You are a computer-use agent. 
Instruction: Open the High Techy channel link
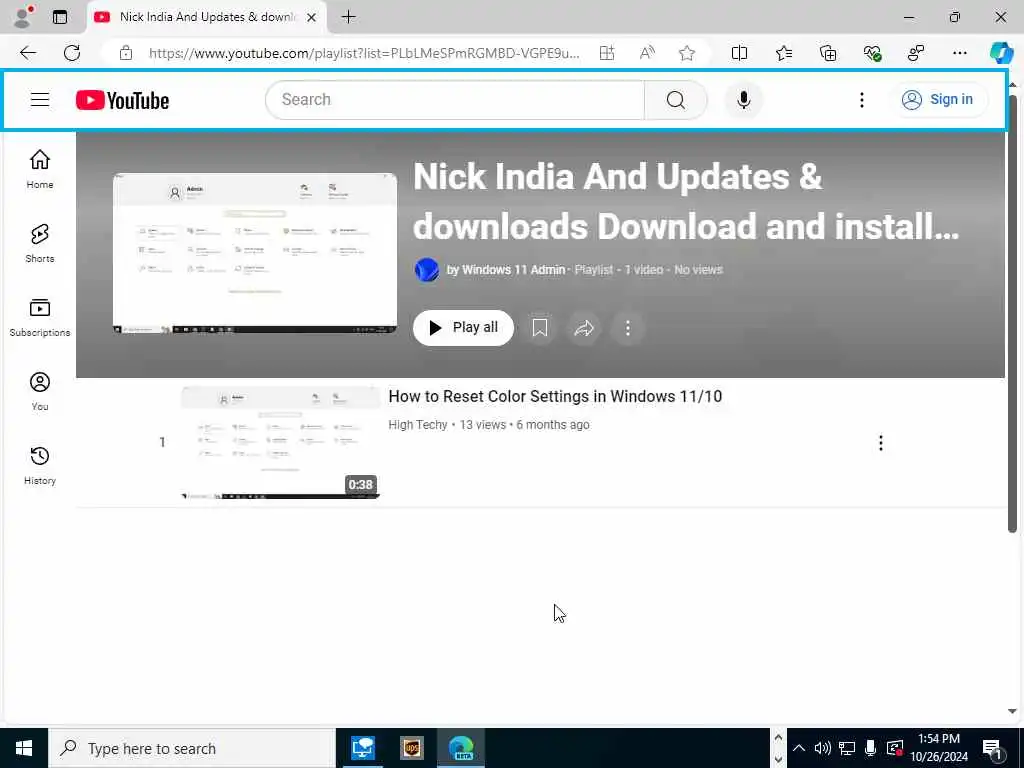click(x=418, y=424)
